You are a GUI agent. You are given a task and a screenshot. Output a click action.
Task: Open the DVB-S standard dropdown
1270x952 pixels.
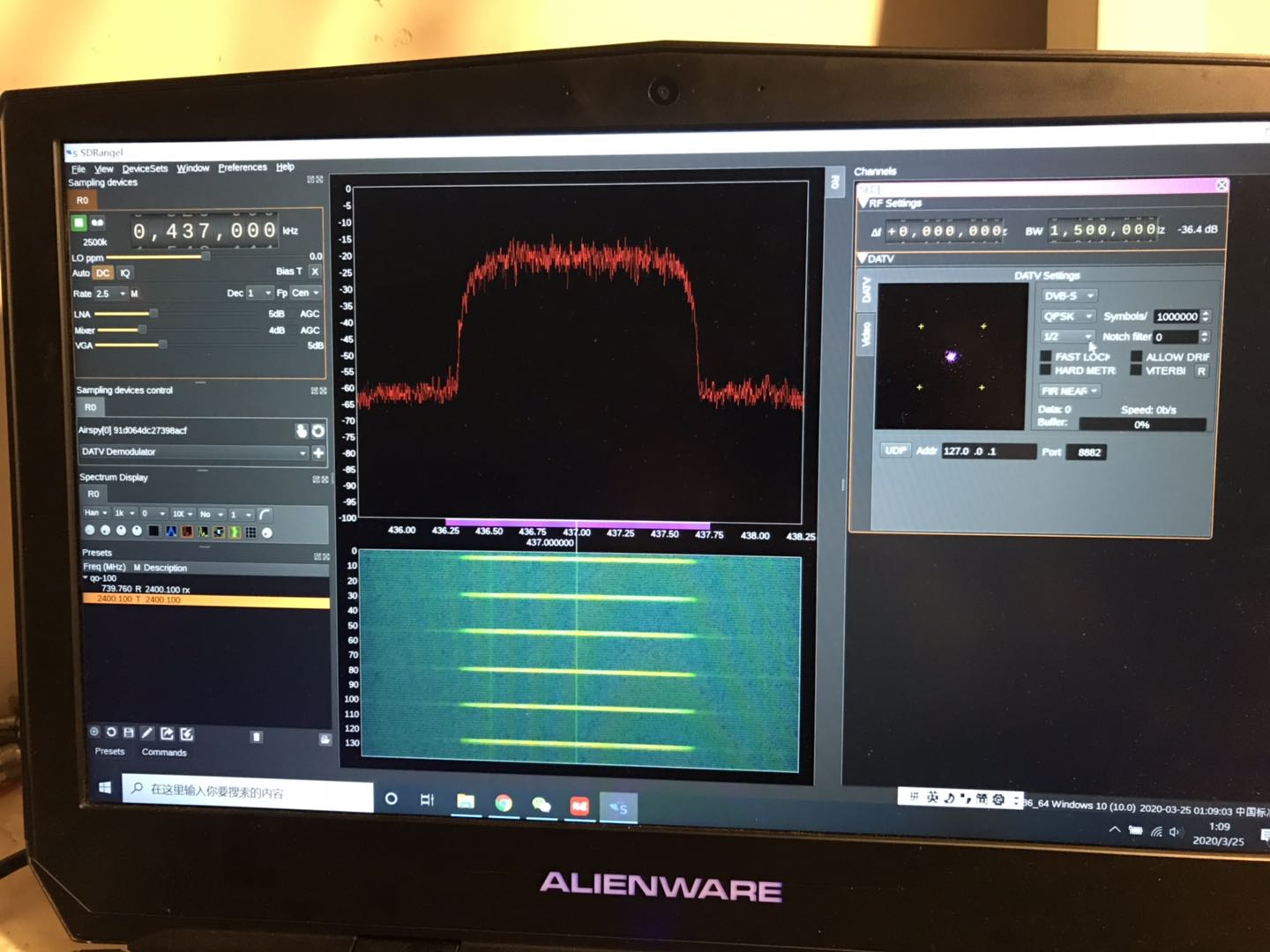1069,296
